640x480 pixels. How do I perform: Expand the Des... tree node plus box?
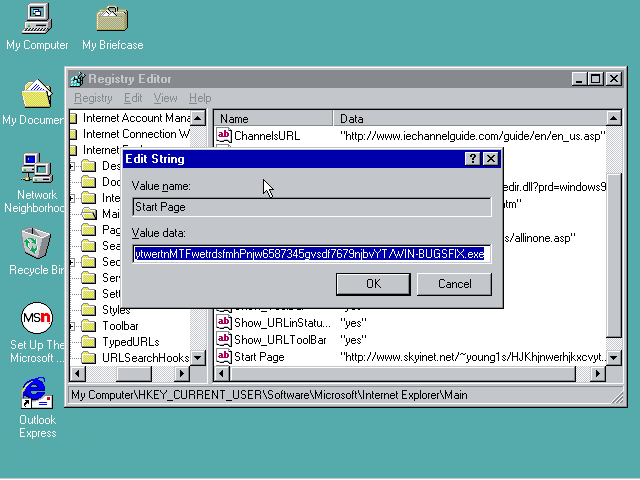point(72,166)
